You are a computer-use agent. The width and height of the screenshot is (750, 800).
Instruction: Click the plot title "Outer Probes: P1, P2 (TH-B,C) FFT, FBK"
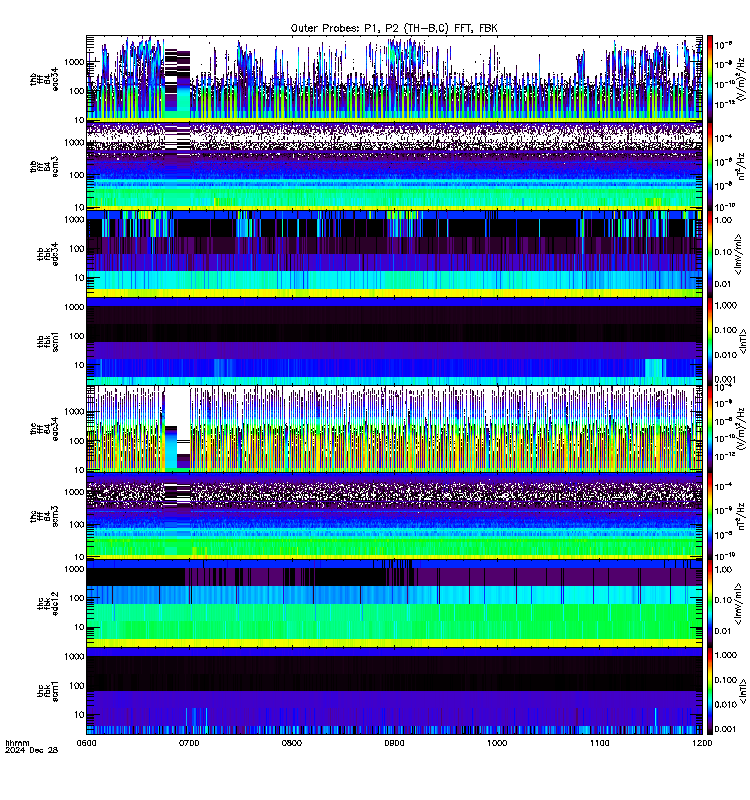pyautogui.click(x=394, y=28)
